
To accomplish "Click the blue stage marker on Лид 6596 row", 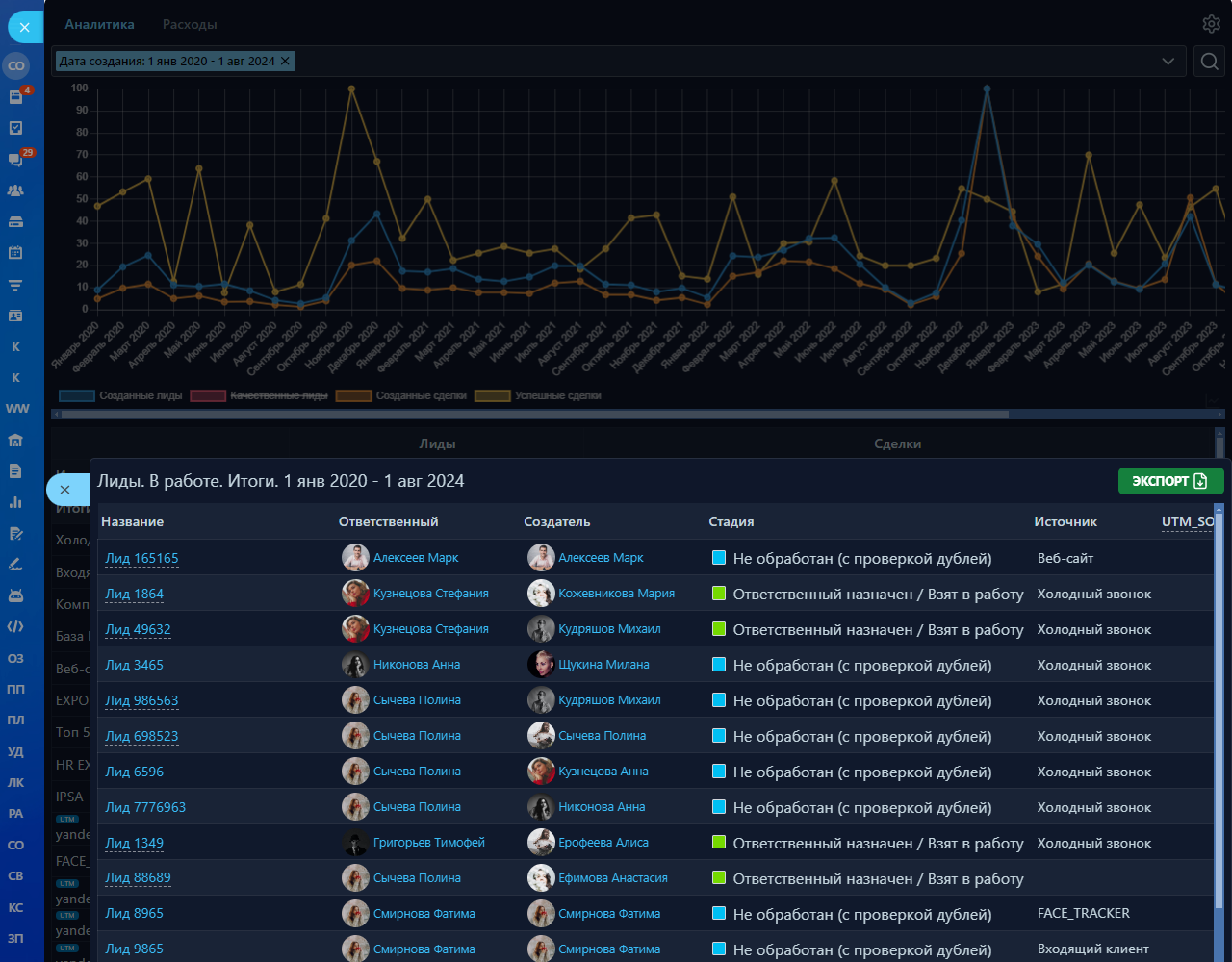I will pos(718,772).
